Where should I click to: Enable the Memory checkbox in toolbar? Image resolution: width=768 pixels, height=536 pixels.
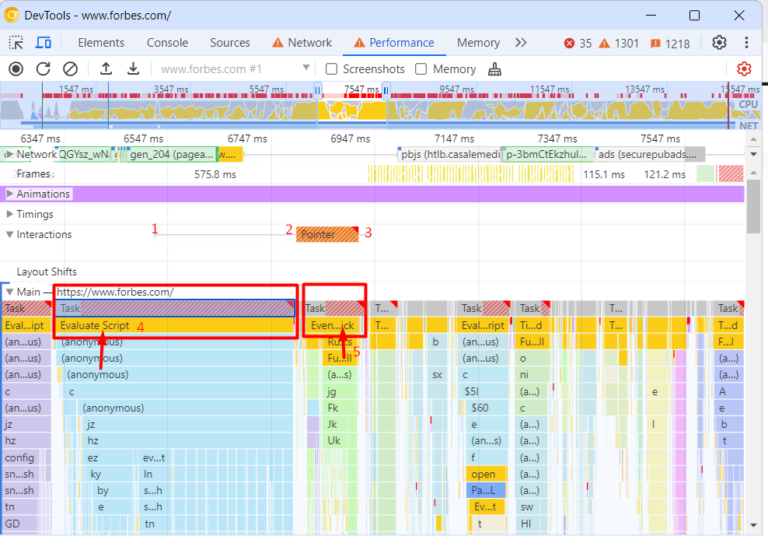click(x=421, y=69)
